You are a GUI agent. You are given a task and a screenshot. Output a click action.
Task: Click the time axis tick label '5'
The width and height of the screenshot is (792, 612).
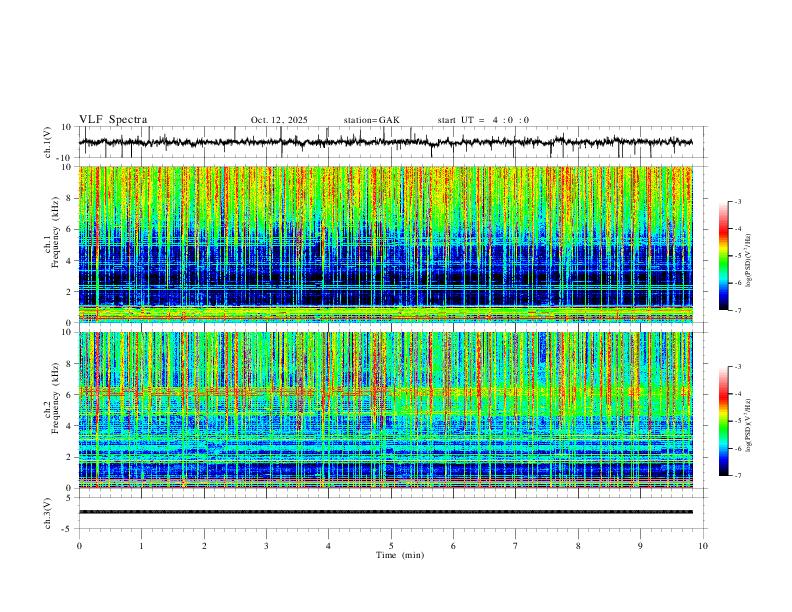tap(391, 546)
